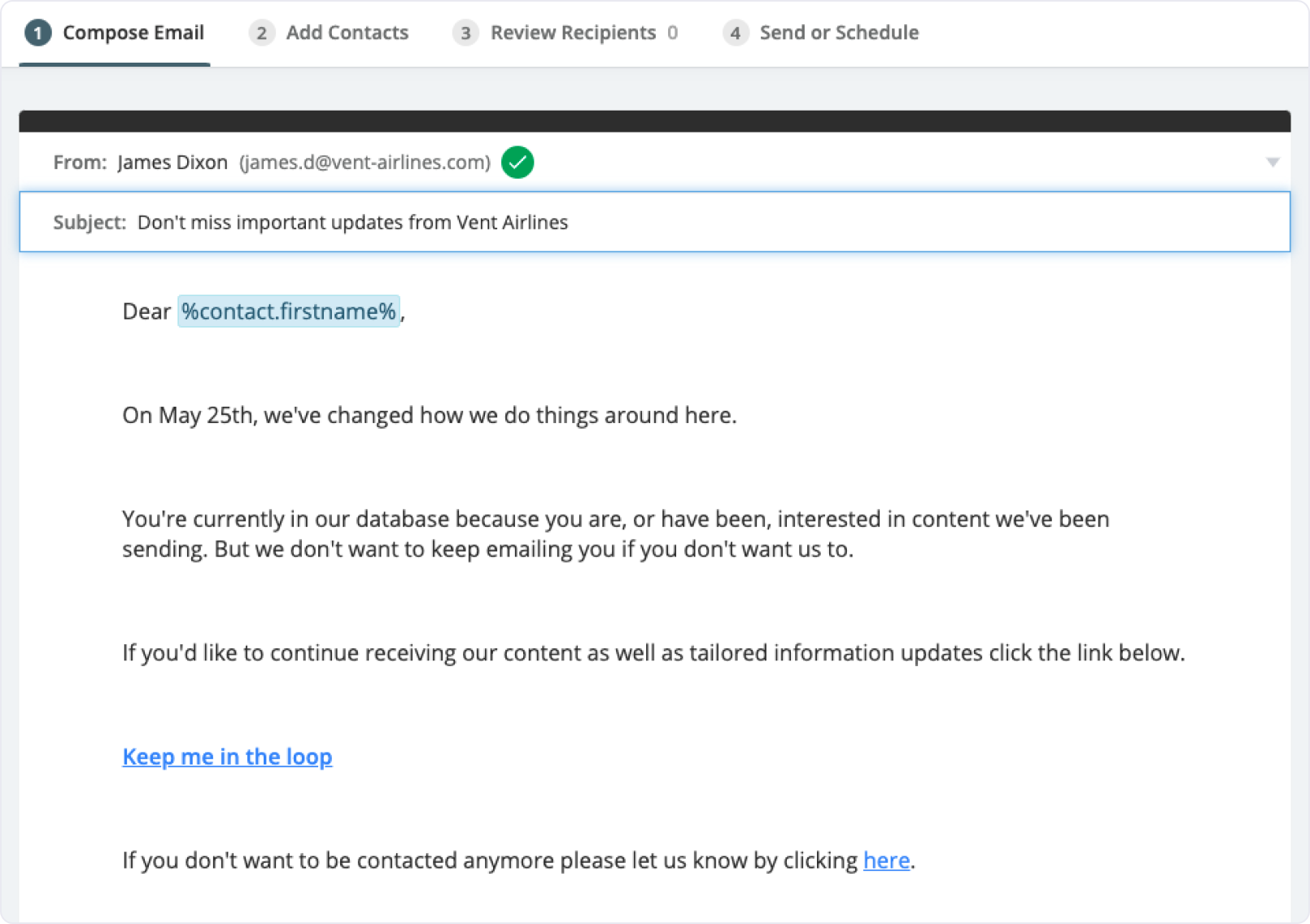Click the Subject input field
The width and height of the screenshot is (1310, 924).
[655, 222]
